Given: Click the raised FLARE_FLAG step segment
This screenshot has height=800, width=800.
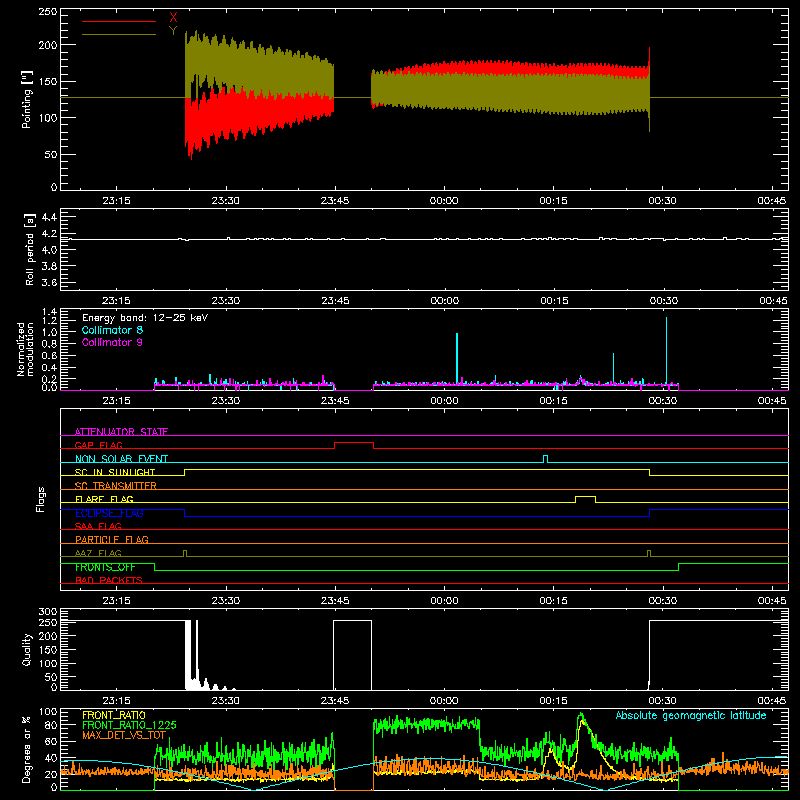Looking at the screenshot, I should [585, 496].
